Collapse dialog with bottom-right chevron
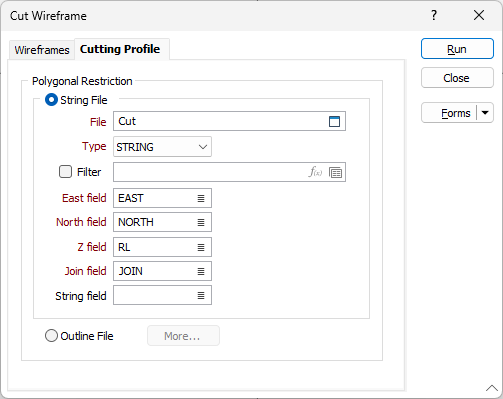This screenshot has height=399, width=503. [492, 388]
